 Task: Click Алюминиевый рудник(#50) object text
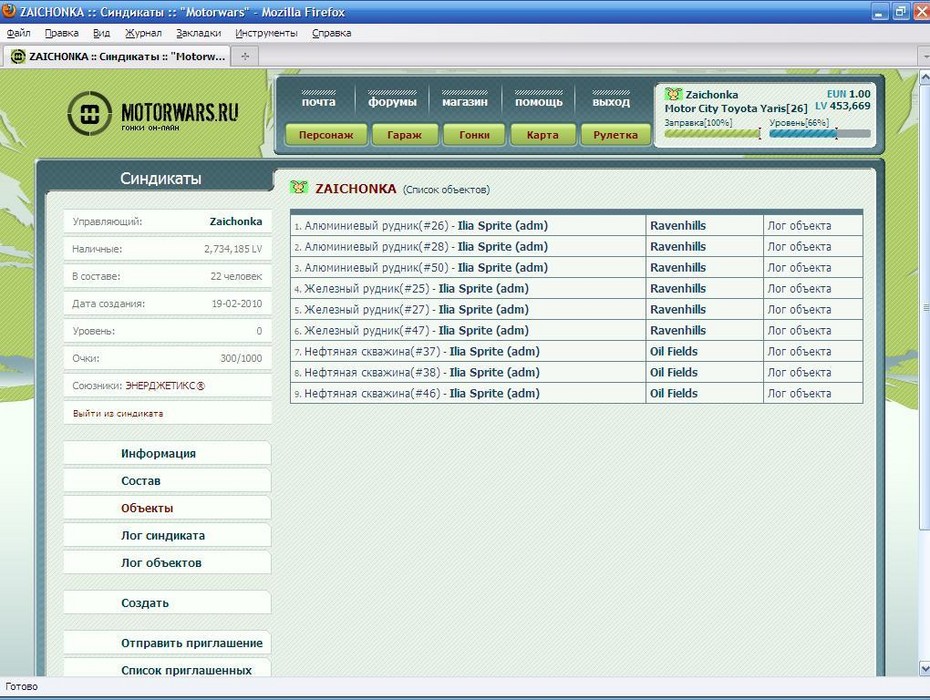tap(376, 268)
